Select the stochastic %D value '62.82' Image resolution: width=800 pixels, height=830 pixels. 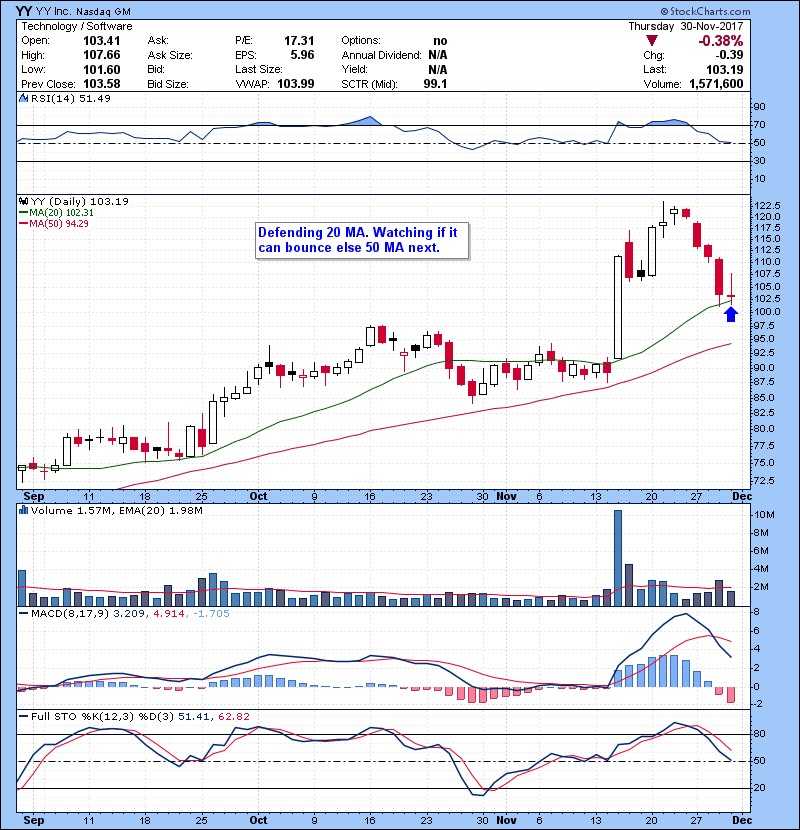click(233, 716)
